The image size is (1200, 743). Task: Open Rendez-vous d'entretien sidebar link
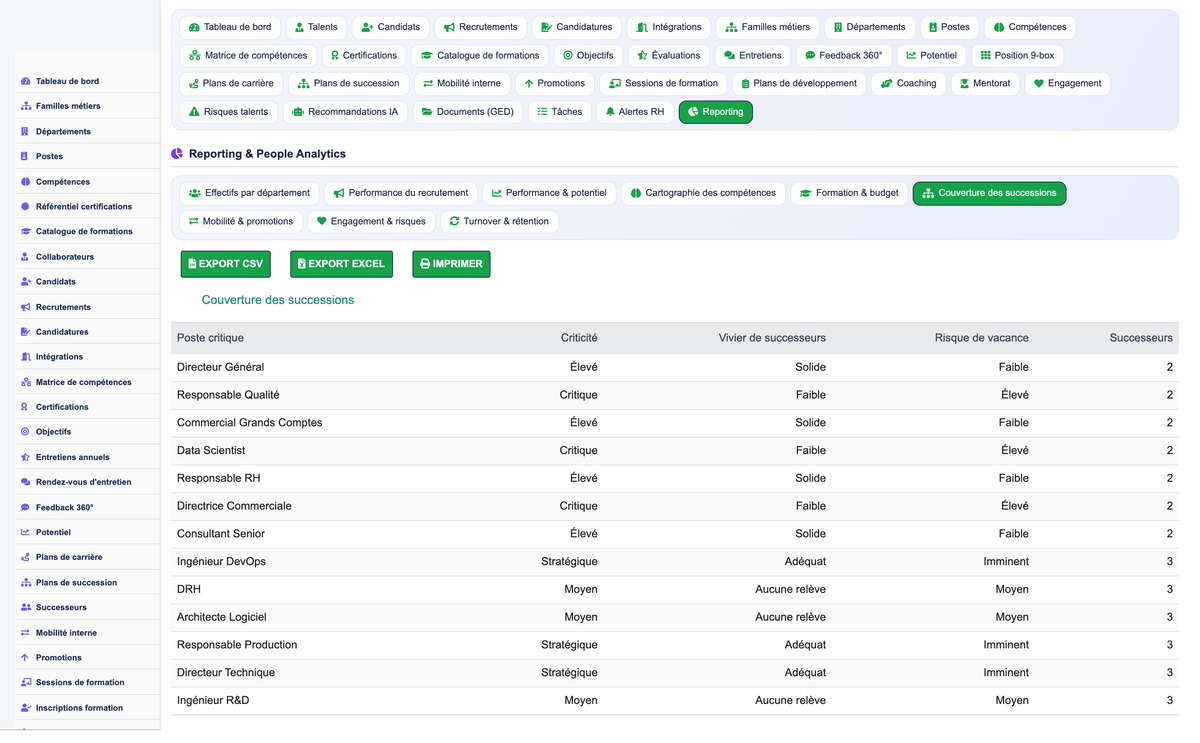click(x=83, y=482)
